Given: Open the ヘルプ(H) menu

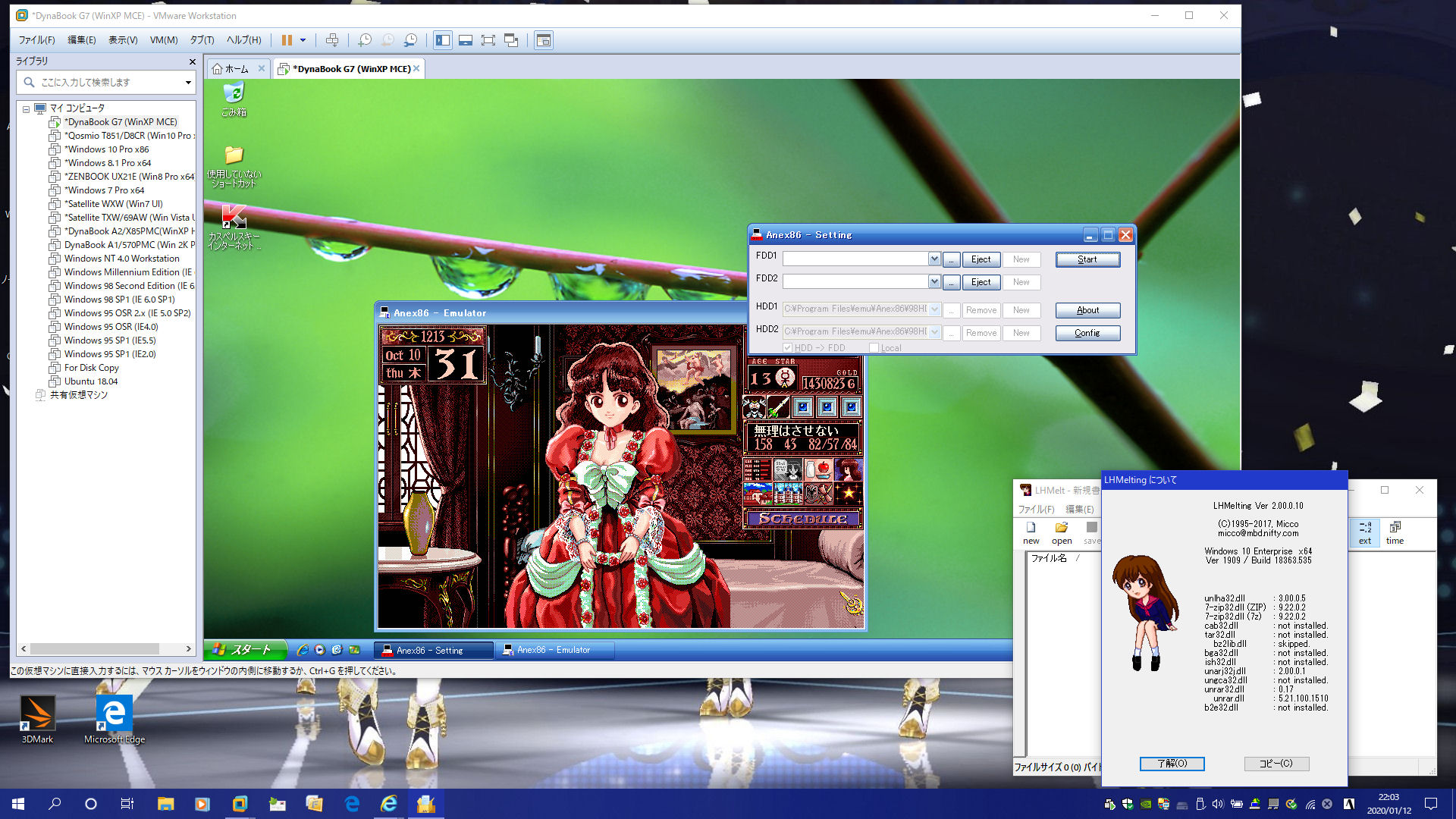Looking at the screenshot, I should pos(244,40).
